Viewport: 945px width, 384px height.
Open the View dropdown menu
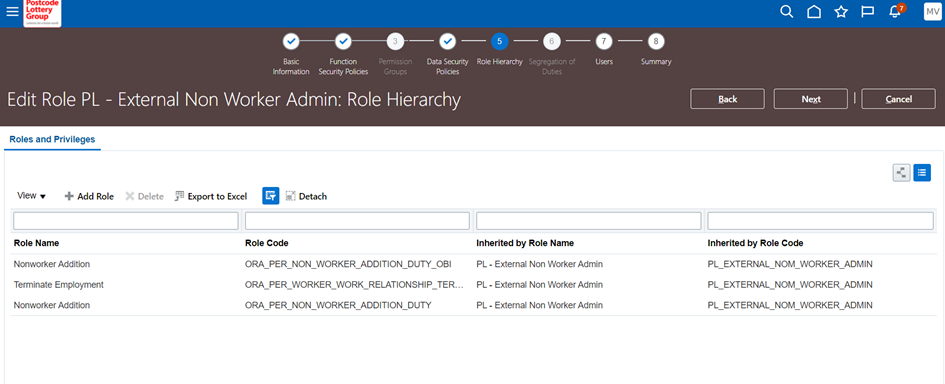[x=31, y=196]
